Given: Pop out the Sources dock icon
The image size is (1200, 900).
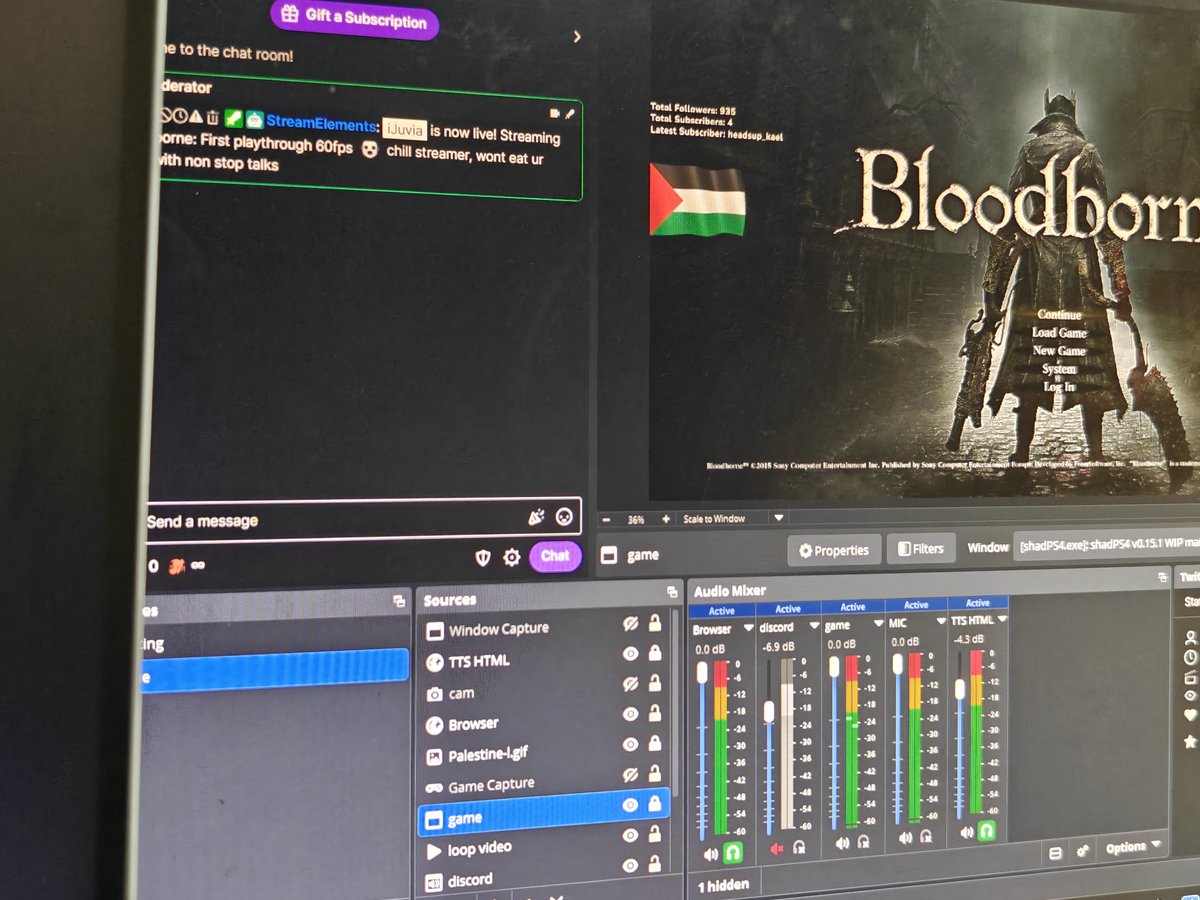Looking at the screenshot, I should [672, 592].
